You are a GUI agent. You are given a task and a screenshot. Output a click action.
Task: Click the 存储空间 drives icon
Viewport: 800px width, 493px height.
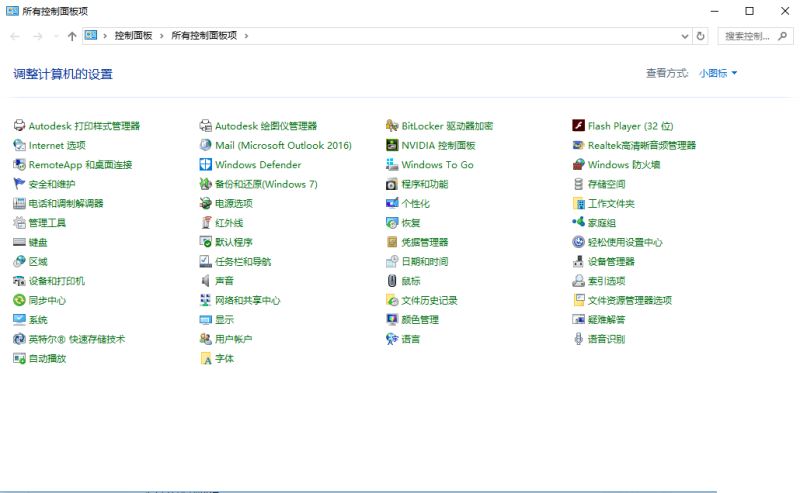578,184
